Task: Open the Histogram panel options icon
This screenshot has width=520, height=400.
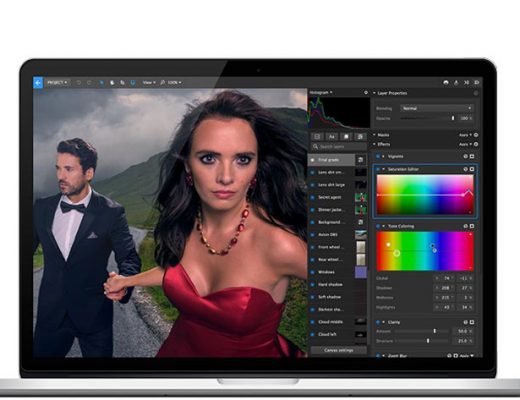Action: [x=366, y=92]
